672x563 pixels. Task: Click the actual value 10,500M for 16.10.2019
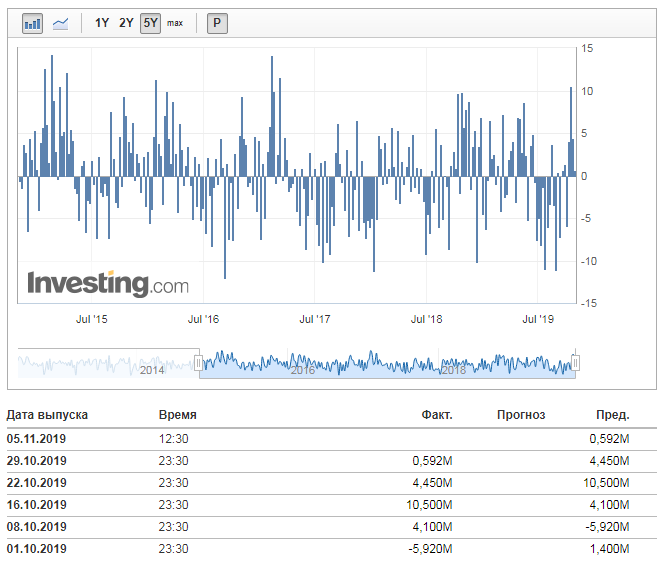(429, 505)
